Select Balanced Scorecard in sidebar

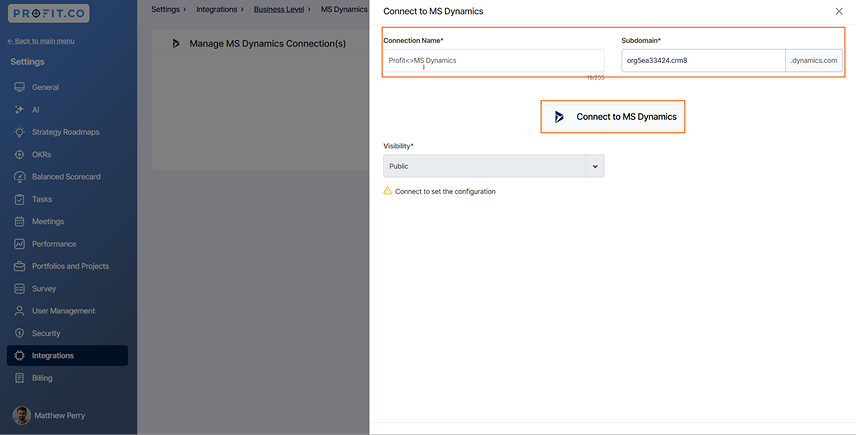pos(68,177)
